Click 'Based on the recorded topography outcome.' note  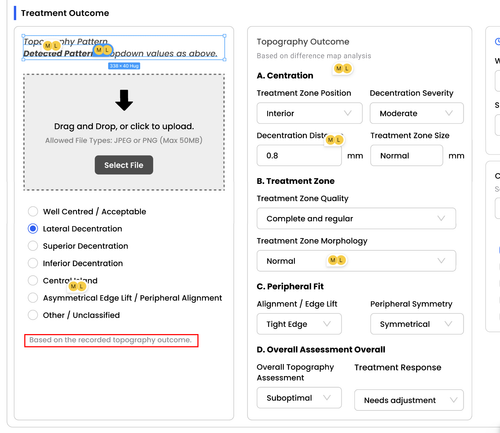click(x=110, y=340)
